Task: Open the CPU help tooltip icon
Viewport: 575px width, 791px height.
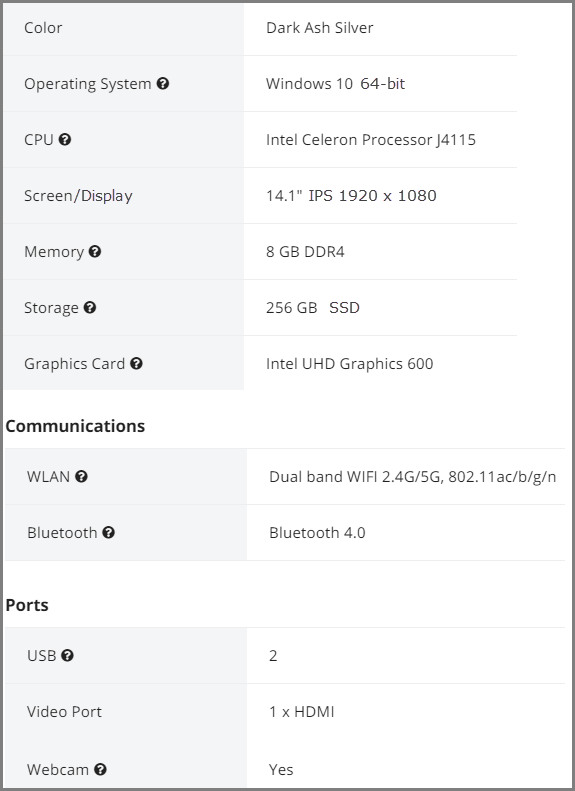Action: 65,139
